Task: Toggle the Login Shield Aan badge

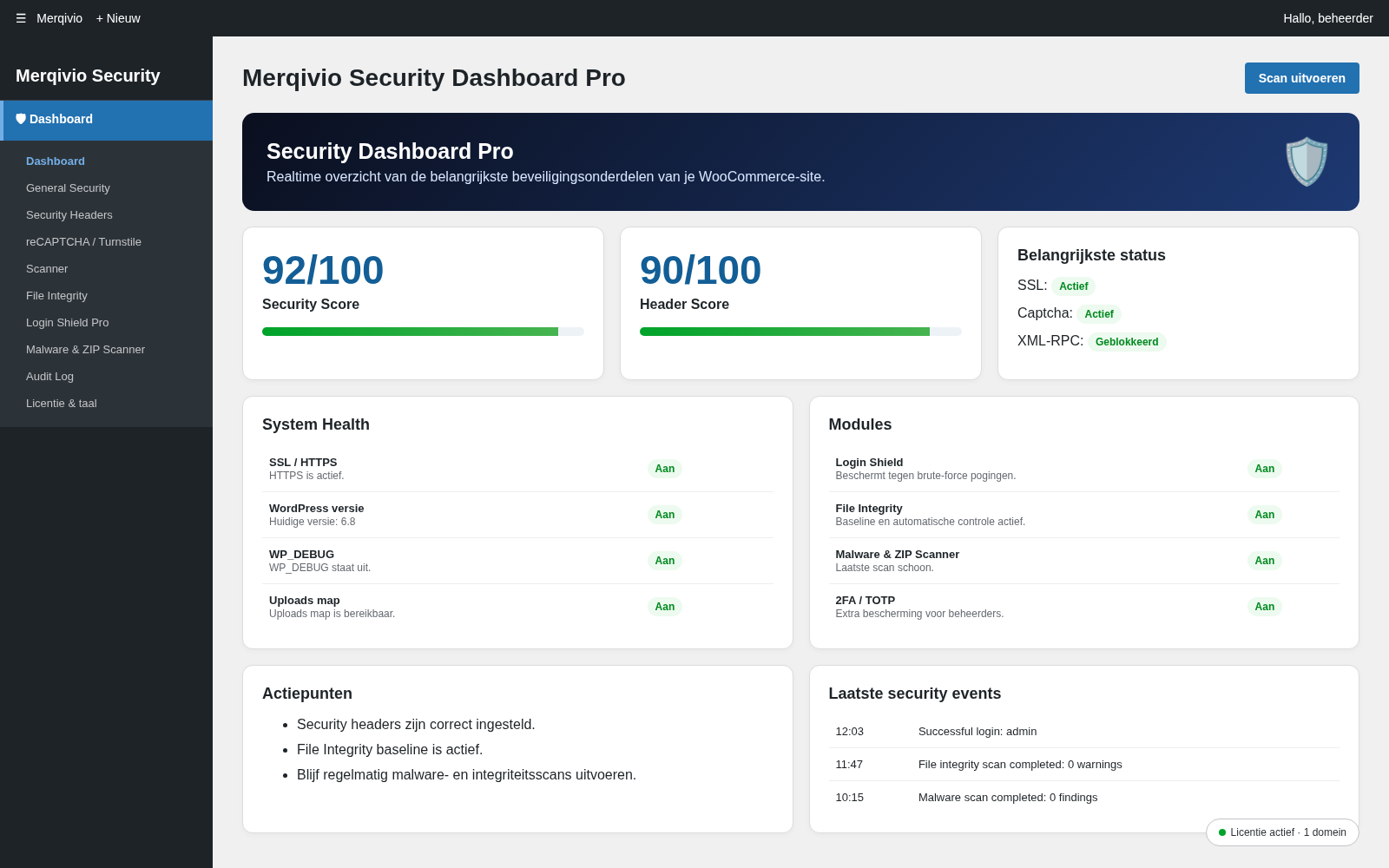Action: (x=1264, y=469)
